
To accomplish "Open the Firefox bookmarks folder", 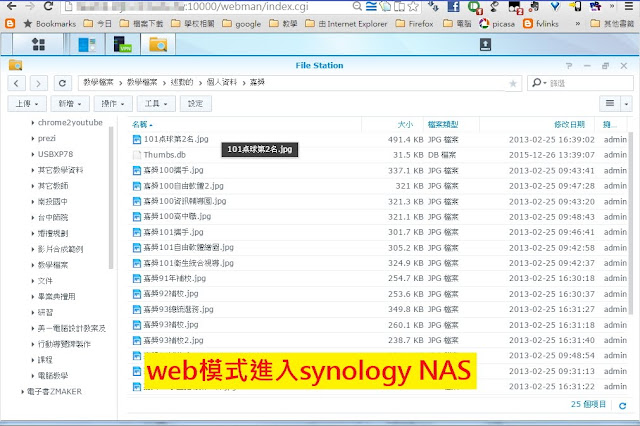I will click(x=414, y=24).
